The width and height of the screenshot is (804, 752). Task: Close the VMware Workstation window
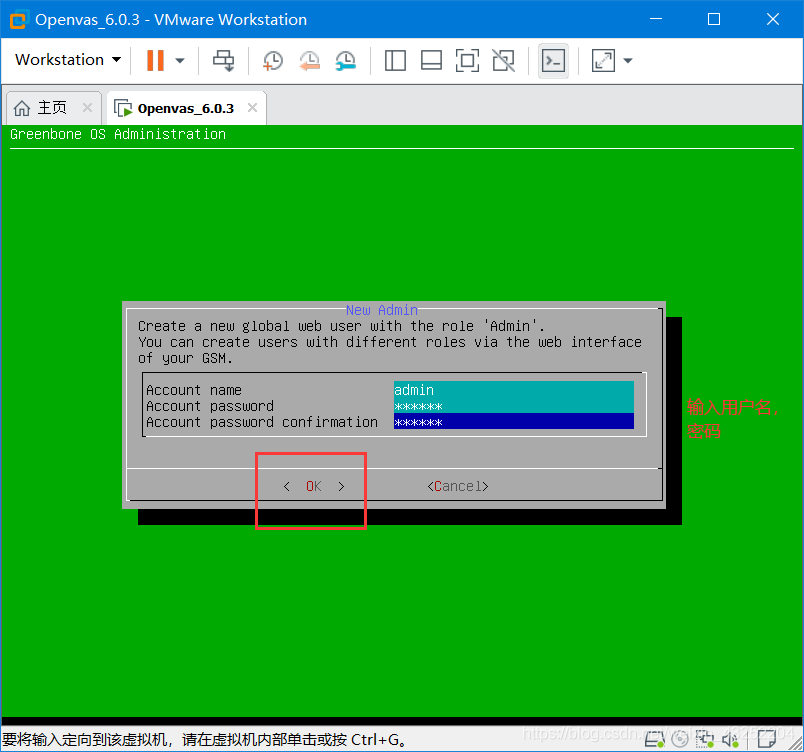(773, 19)
